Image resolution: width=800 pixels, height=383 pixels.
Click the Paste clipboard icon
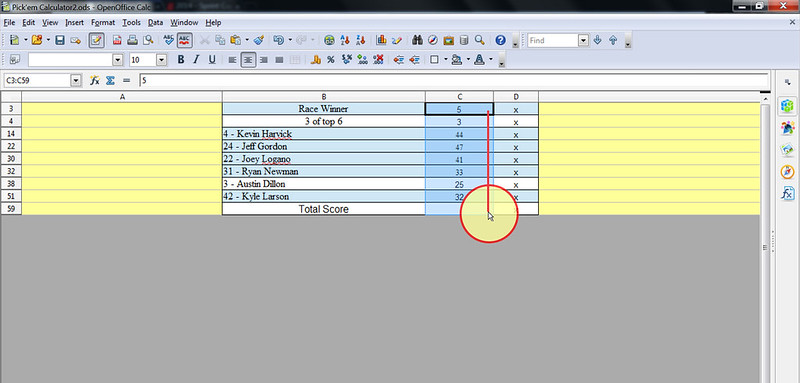[236, 40]
